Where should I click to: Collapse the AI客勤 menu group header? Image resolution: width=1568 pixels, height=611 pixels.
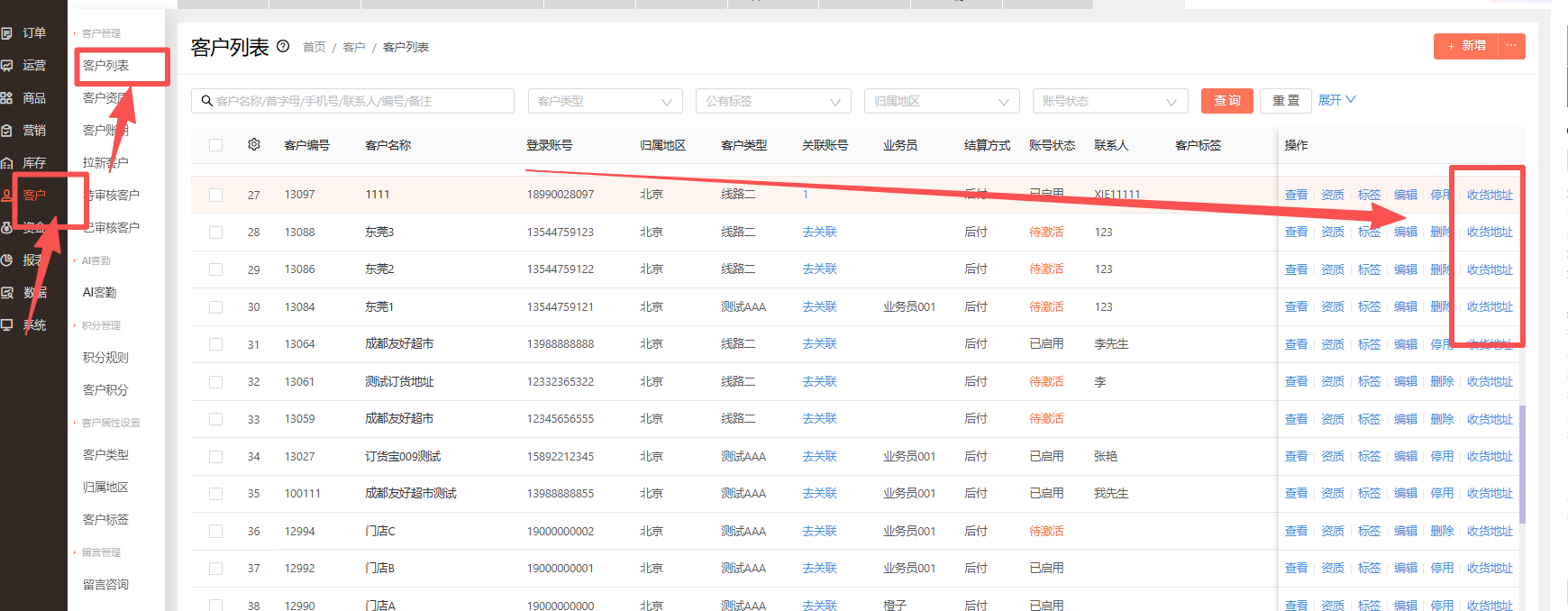point(94,260)
